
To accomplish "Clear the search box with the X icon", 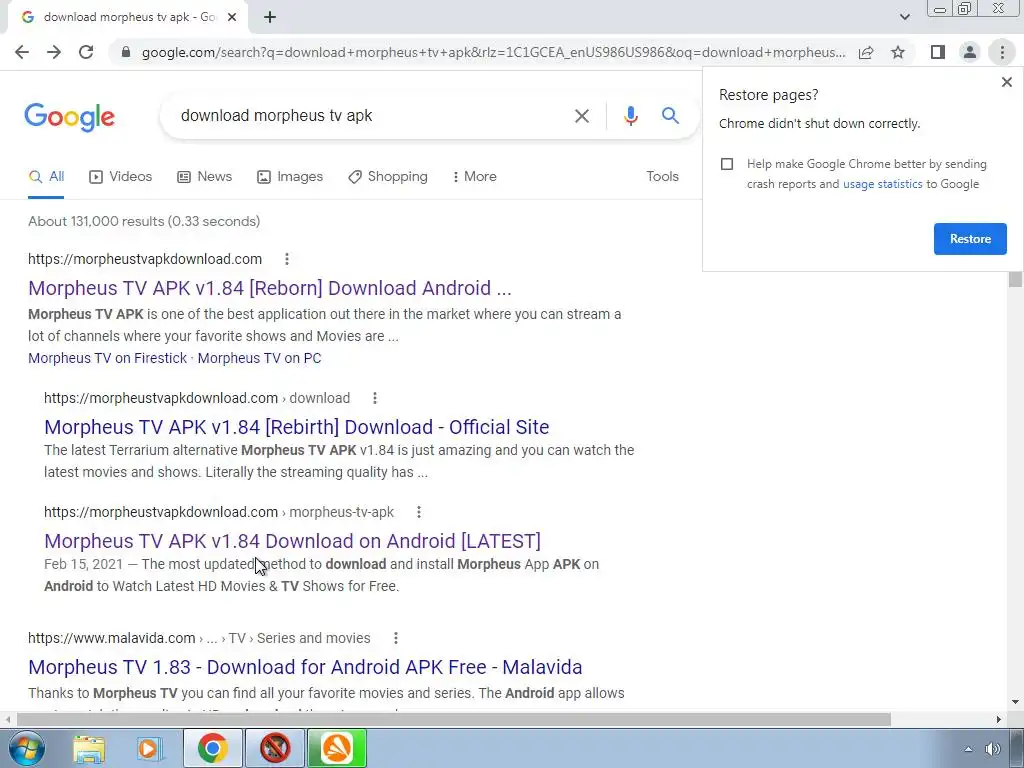I will point(581,116).
